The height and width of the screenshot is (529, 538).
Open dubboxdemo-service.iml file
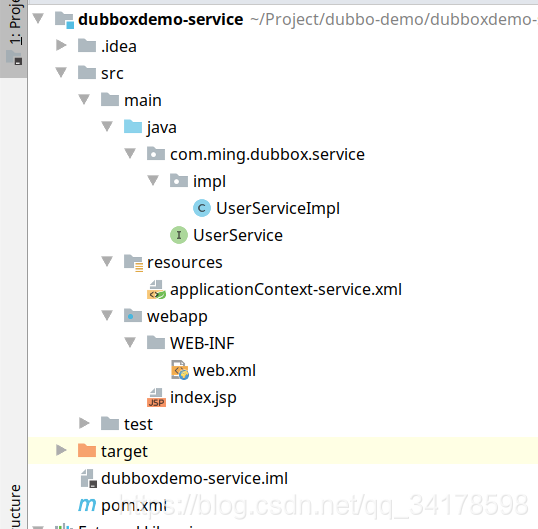click(195, 478)
